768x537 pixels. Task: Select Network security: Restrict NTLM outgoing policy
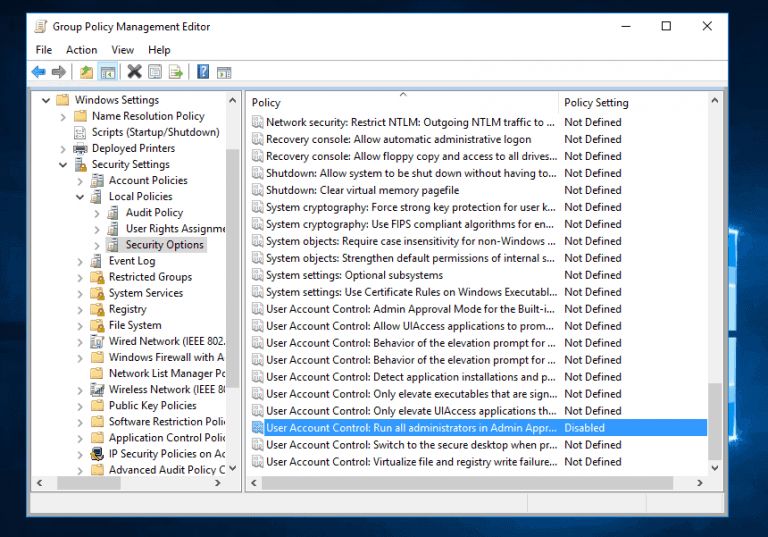pyautogui.click(x=410, y=122)
